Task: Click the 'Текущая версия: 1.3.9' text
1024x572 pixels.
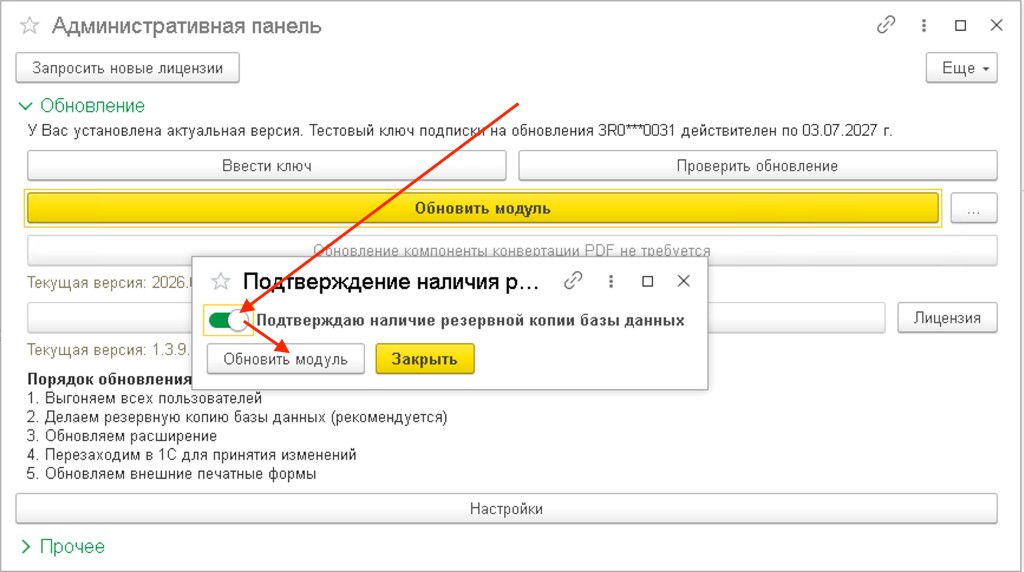Action: 108,350
